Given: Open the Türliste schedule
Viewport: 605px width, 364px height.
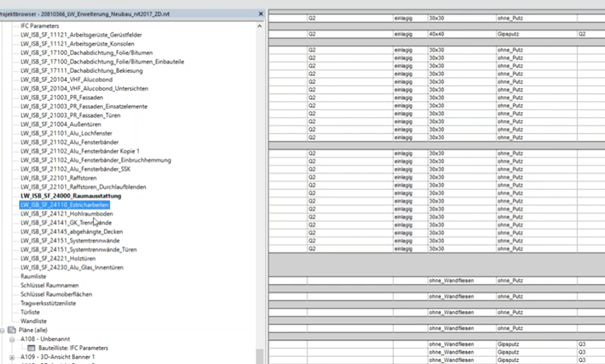Looking at the screenshot, I should coord(30,312).
